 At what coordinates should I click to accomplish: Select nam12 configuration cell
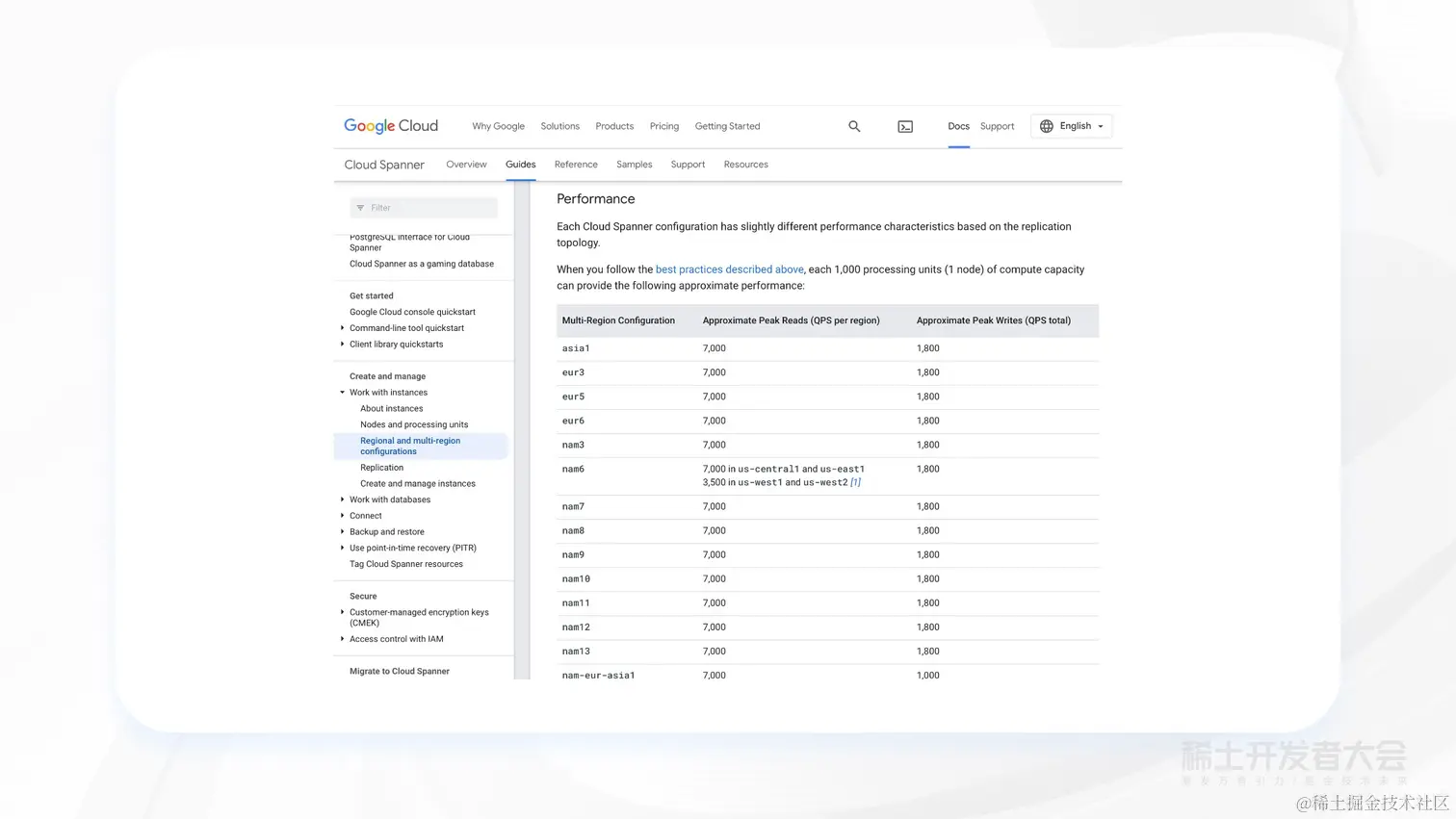click(576, 627)
